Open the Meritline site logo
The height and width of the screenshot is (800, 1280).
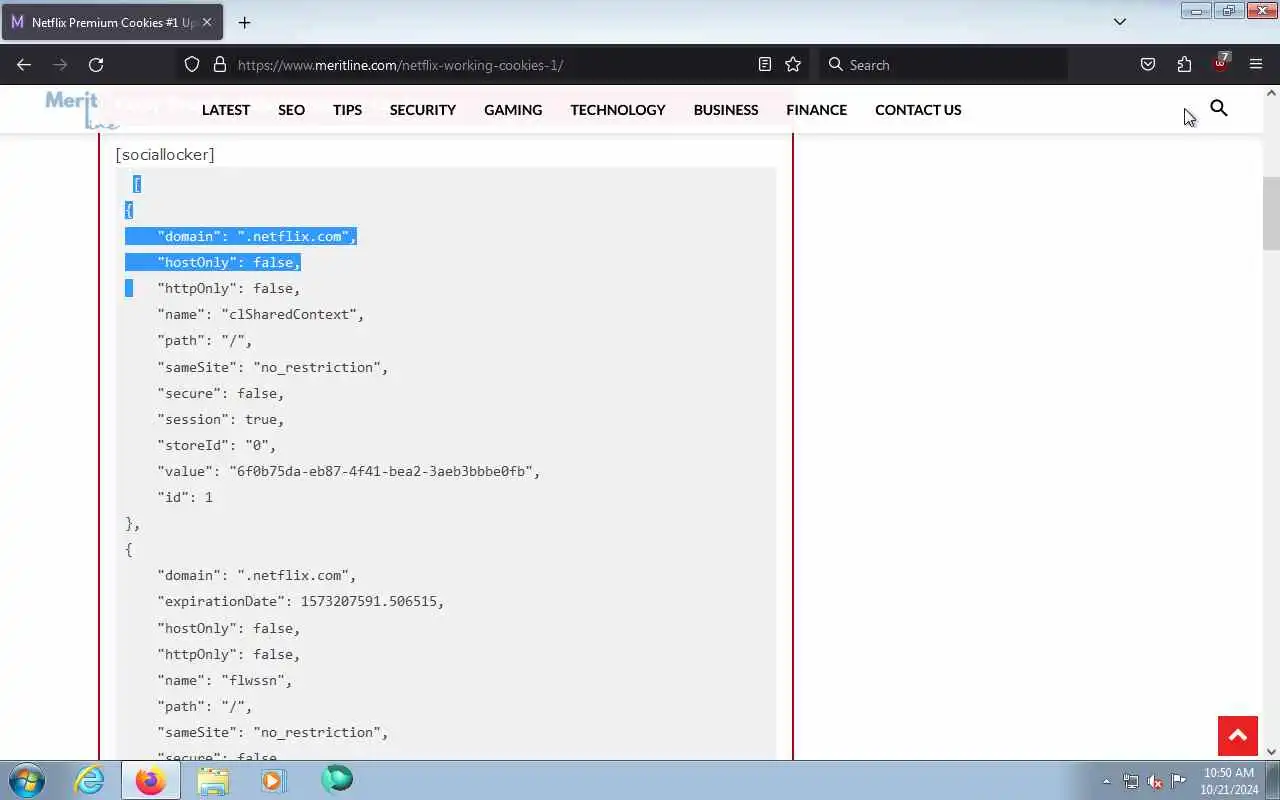coord(82,110)
